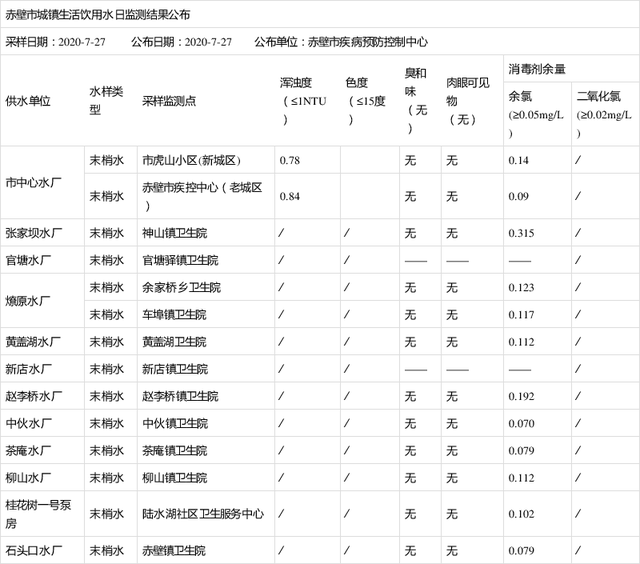
Task: Click residual chlorine value 0.123
Action: click(x=521, y=288)
